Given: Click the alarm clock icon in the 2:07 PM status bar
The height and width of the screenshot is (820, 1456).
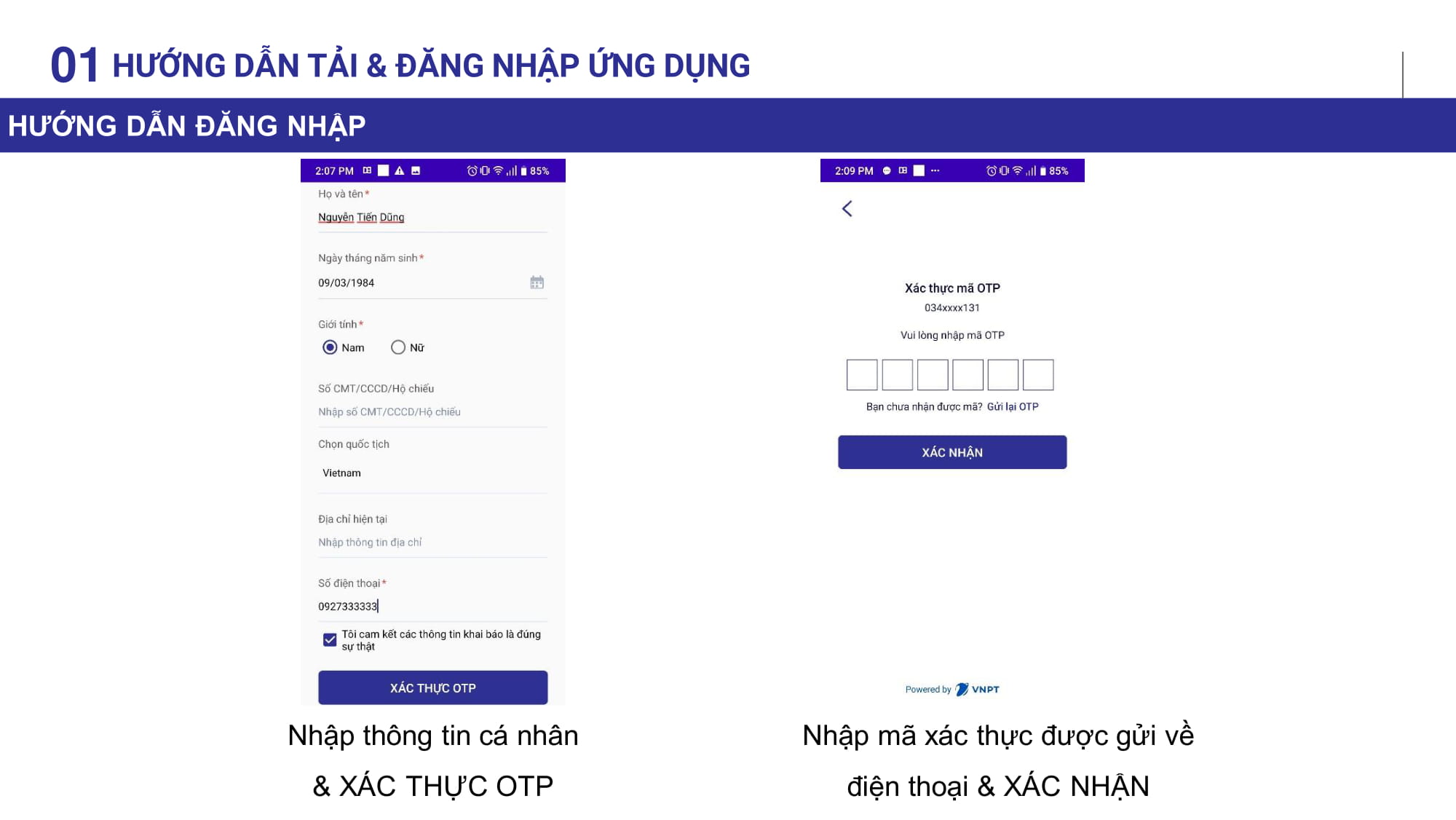Looking at the screenshot, I should click(472, 171).
